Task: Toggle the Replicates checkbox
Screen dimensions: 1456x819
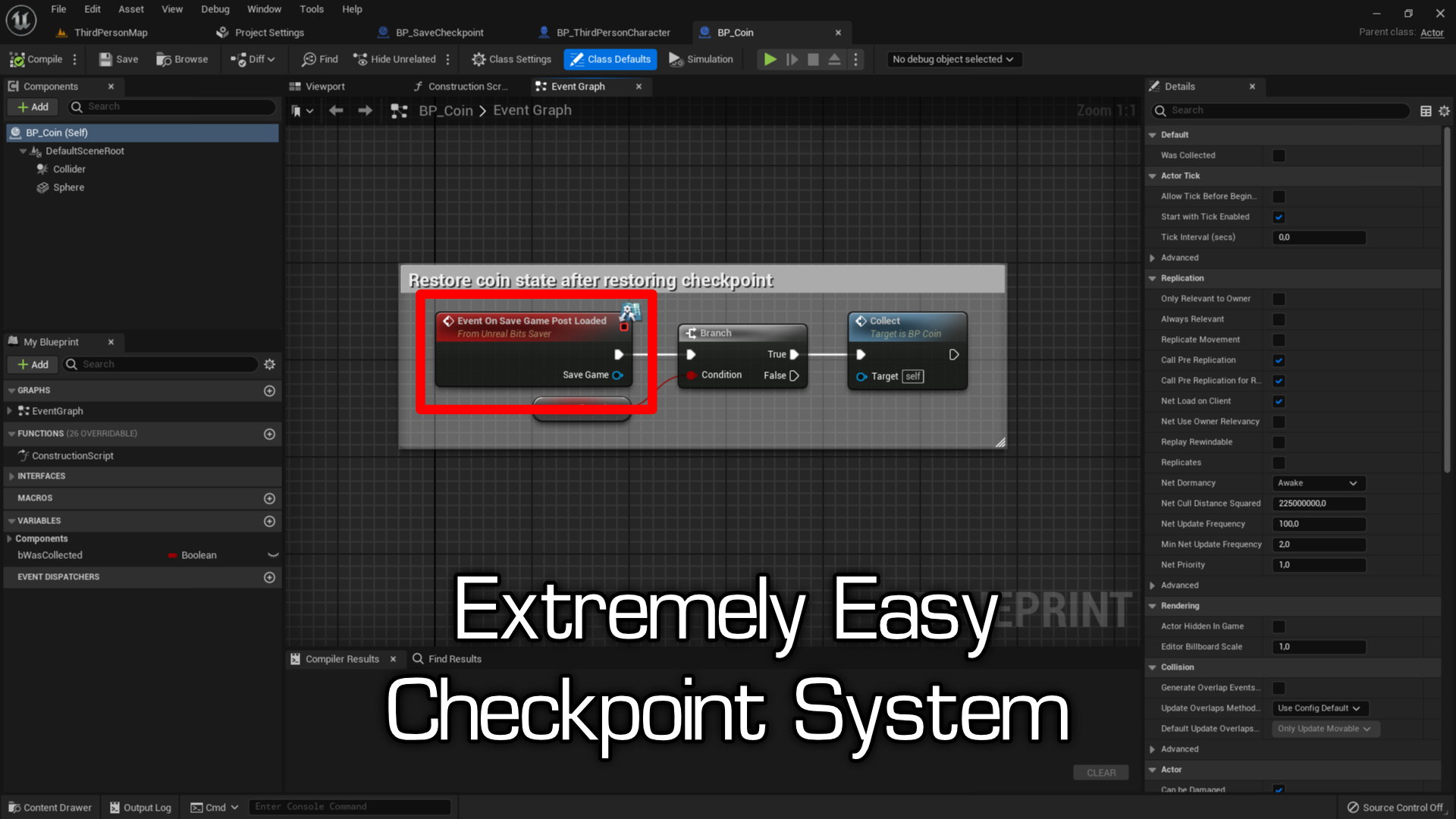Action: (x=1279, y=463)
